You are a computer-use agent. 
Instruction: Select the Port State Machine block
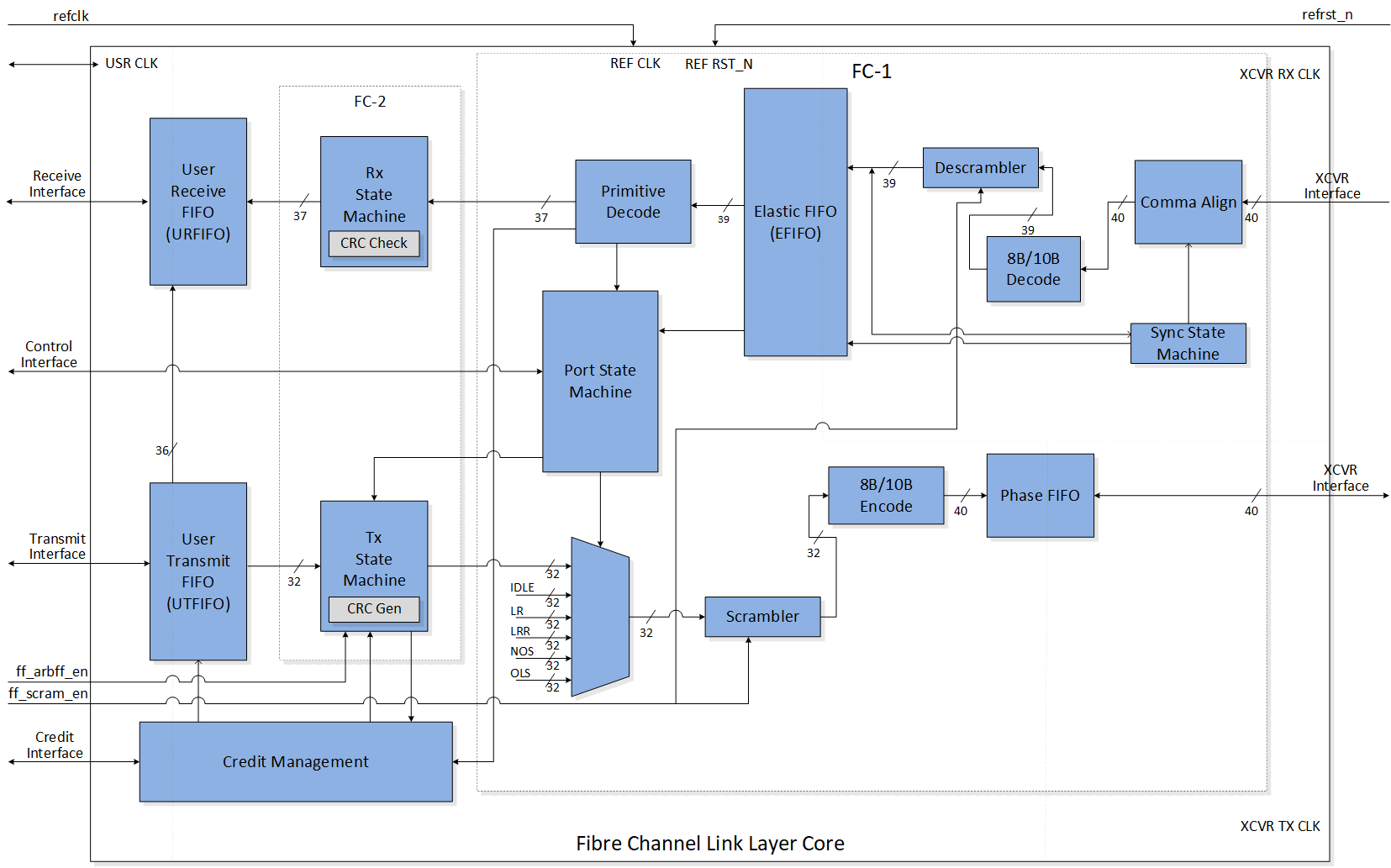[598, 381]
